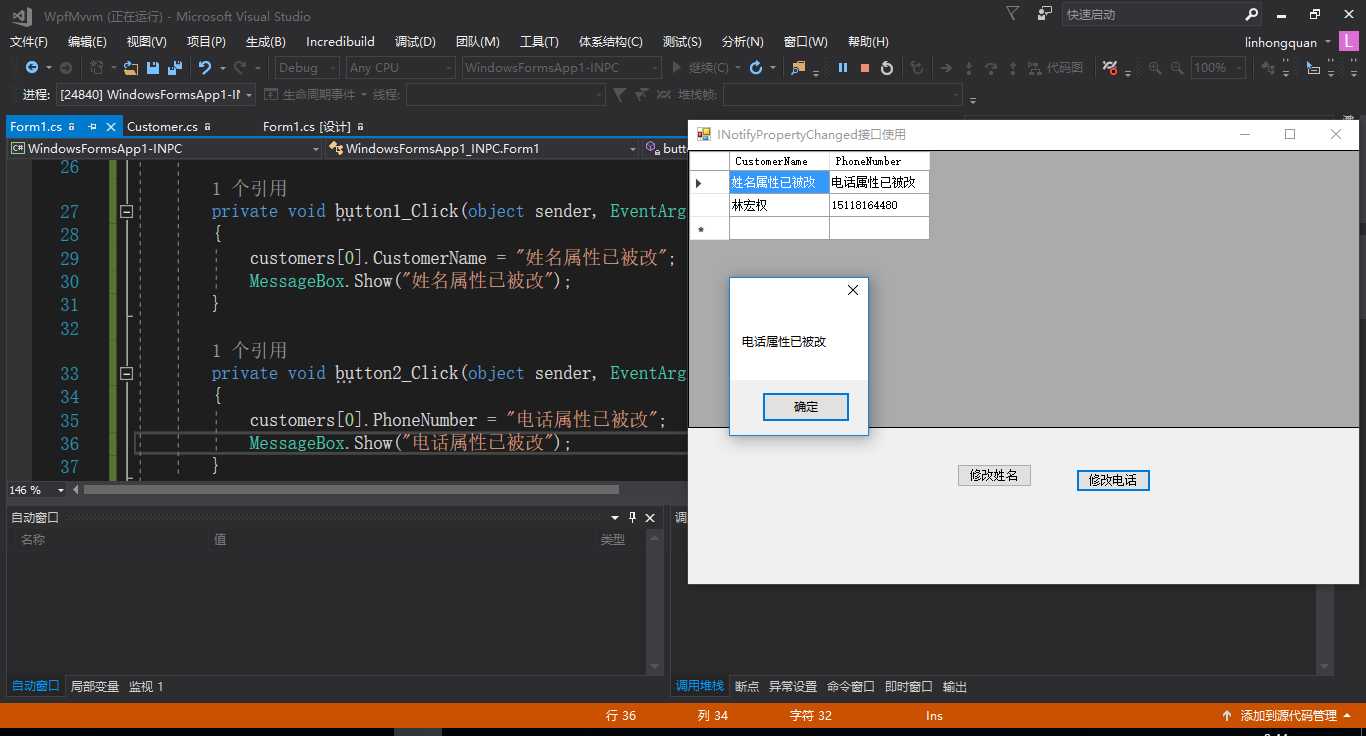The image size is (1366, 736).
Task: Stop debugging with the red square icon
Action: point(865,68)
